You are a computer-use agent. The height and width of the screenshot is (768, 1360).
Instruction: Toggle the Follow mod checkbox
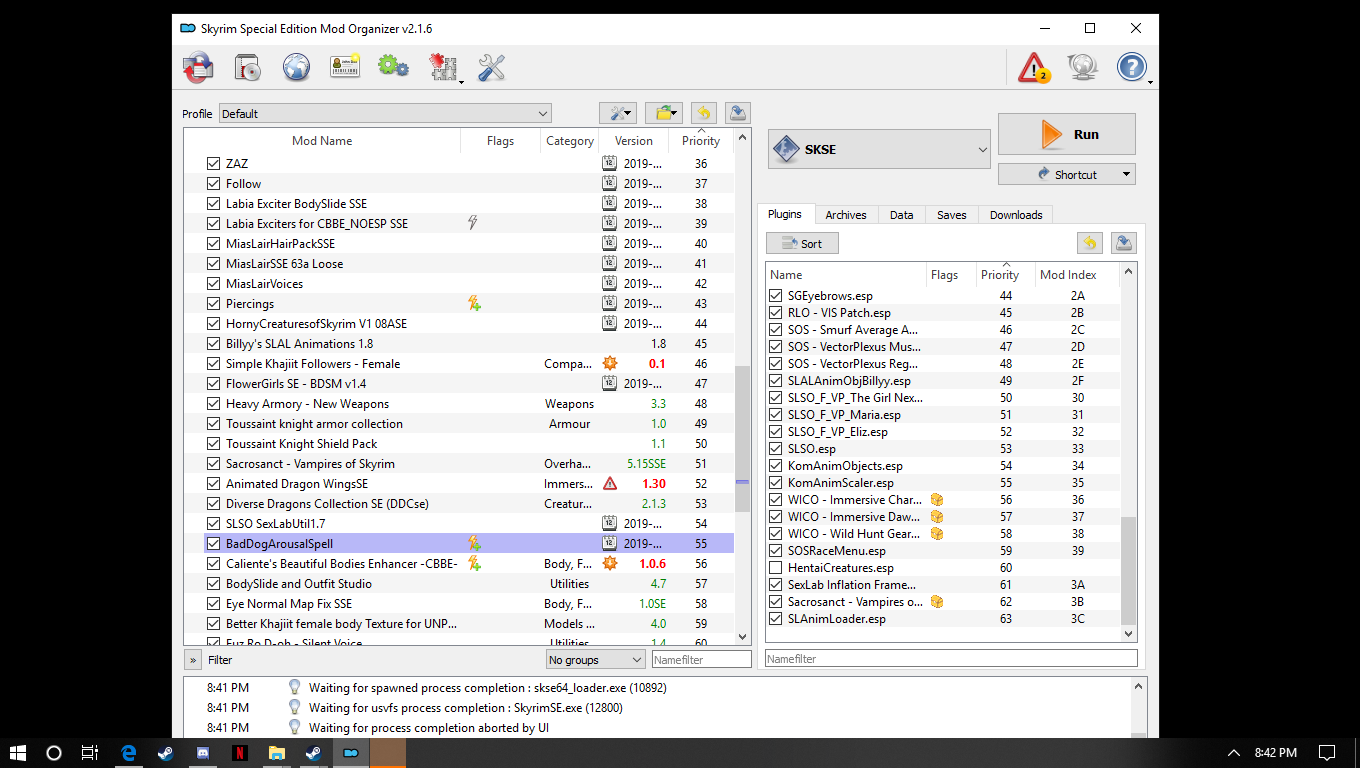(213, 184)
